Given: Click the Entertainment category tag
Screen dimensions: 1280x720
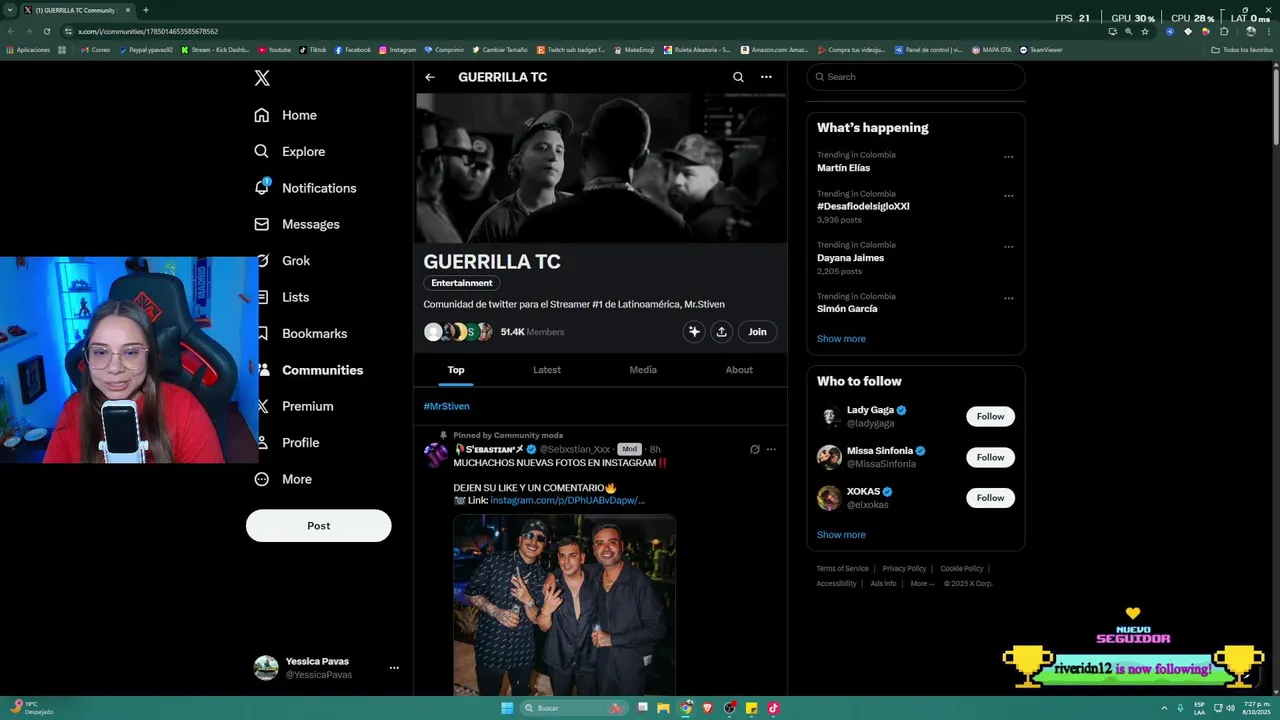Looking at the screenshot, I should tap(462, 283).
